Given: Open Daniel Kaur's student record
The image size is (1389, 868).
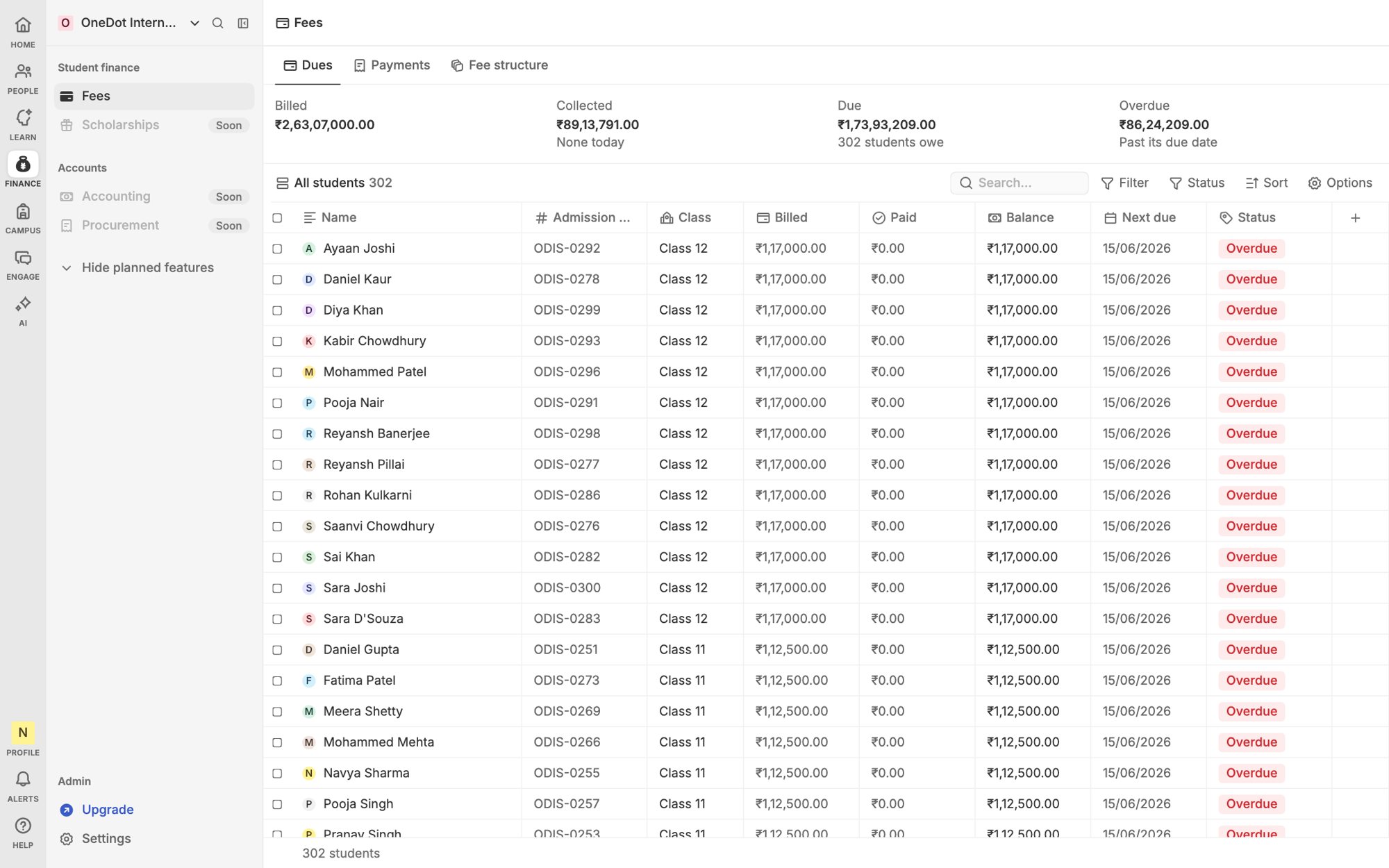Looking at the screenshot, I should (x=357, y=279).
